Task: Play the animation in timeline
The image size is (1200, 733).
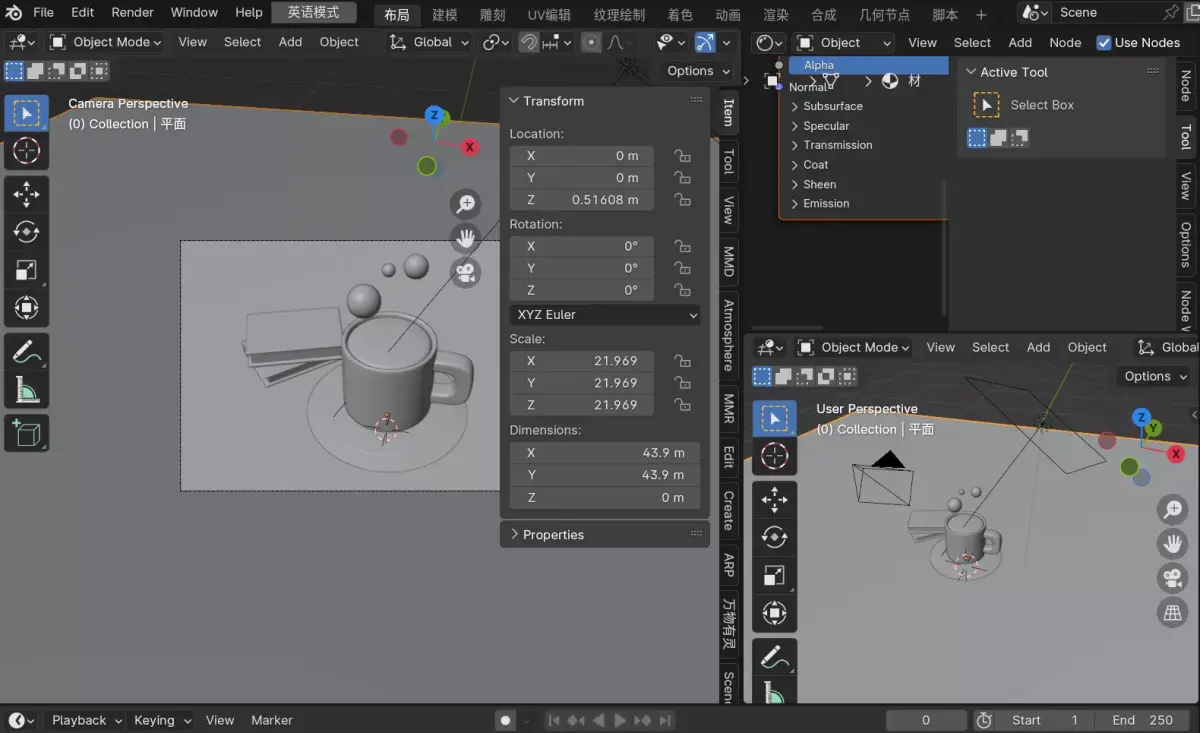Action: pyautogui.click(x=620, y=720)
